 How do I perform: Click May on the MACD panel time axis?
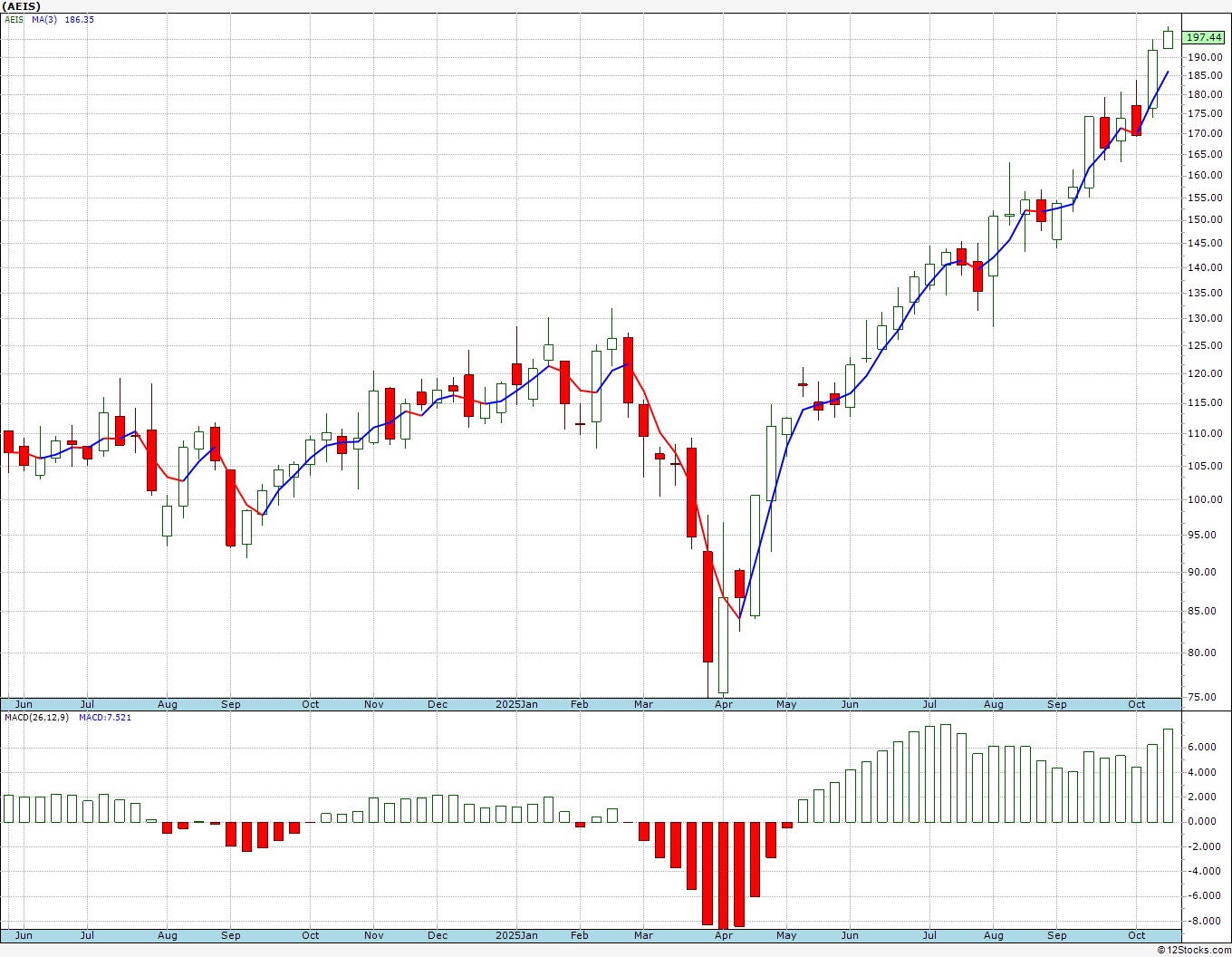786,935
